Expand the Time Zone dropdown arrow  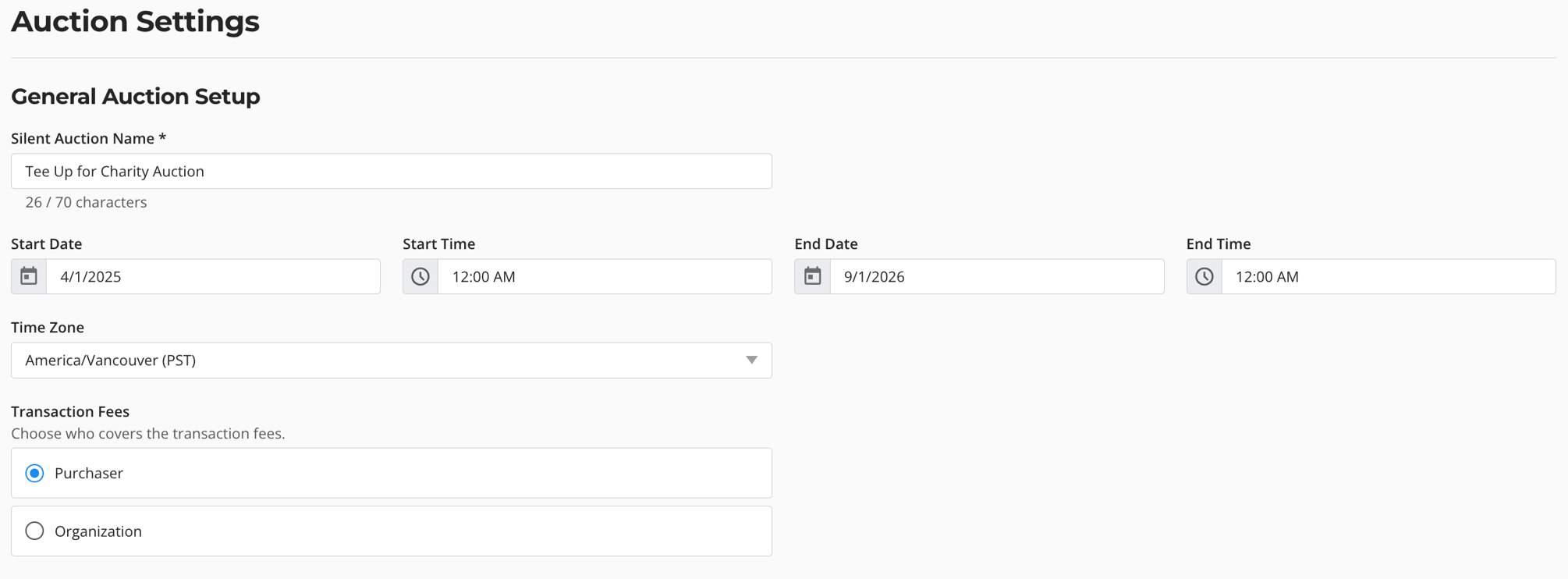pos(751,360)
